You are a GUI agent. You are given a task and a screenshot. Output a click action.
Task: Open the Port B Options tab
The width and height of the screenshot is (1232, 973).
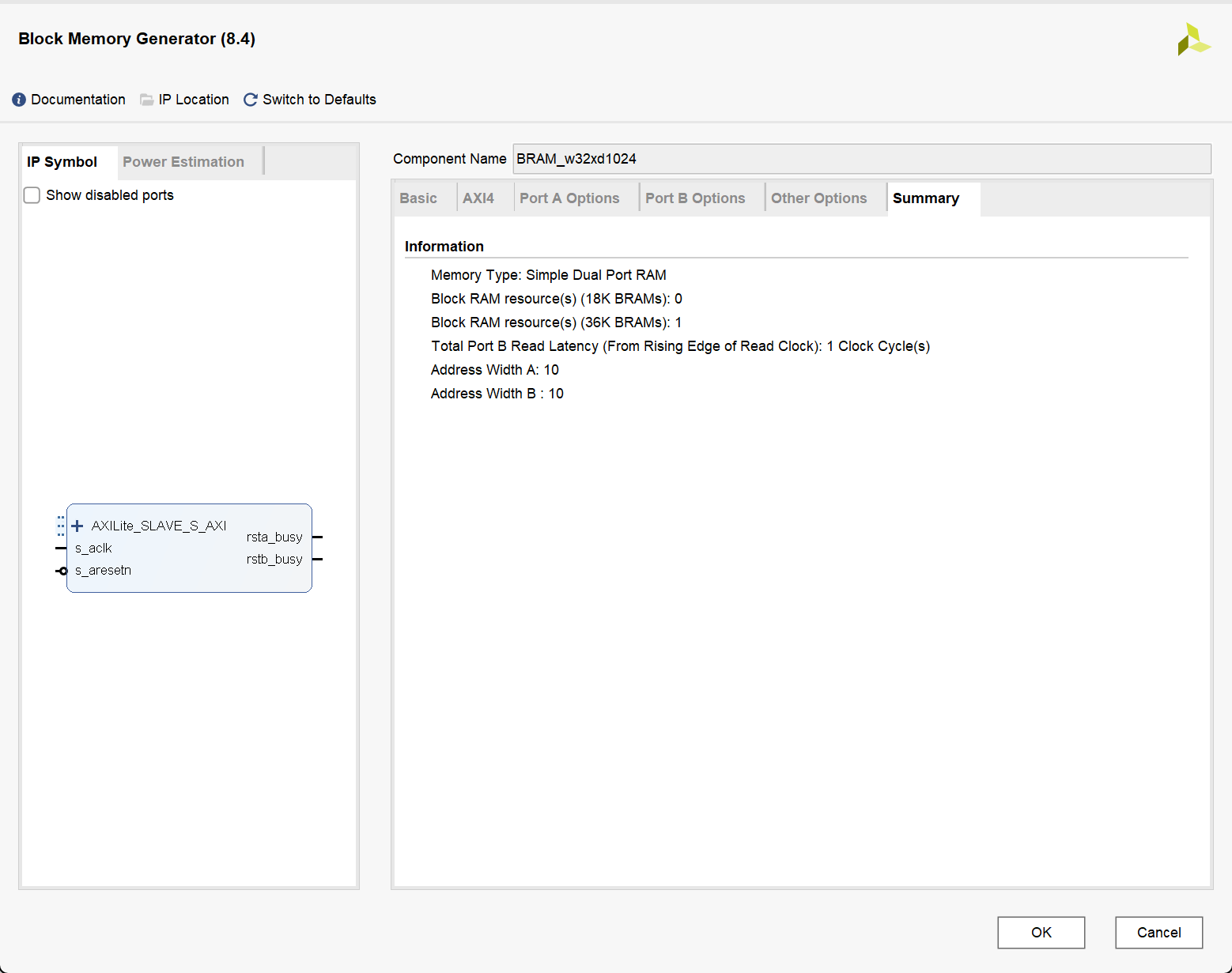695,198
